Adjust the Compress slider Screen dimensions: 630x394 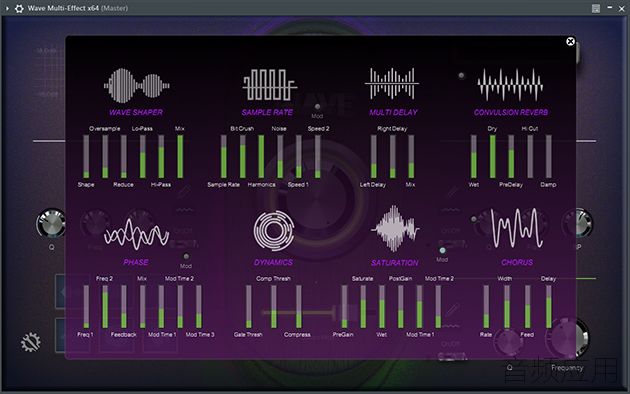pyautogui.click(x=299, y=306)
